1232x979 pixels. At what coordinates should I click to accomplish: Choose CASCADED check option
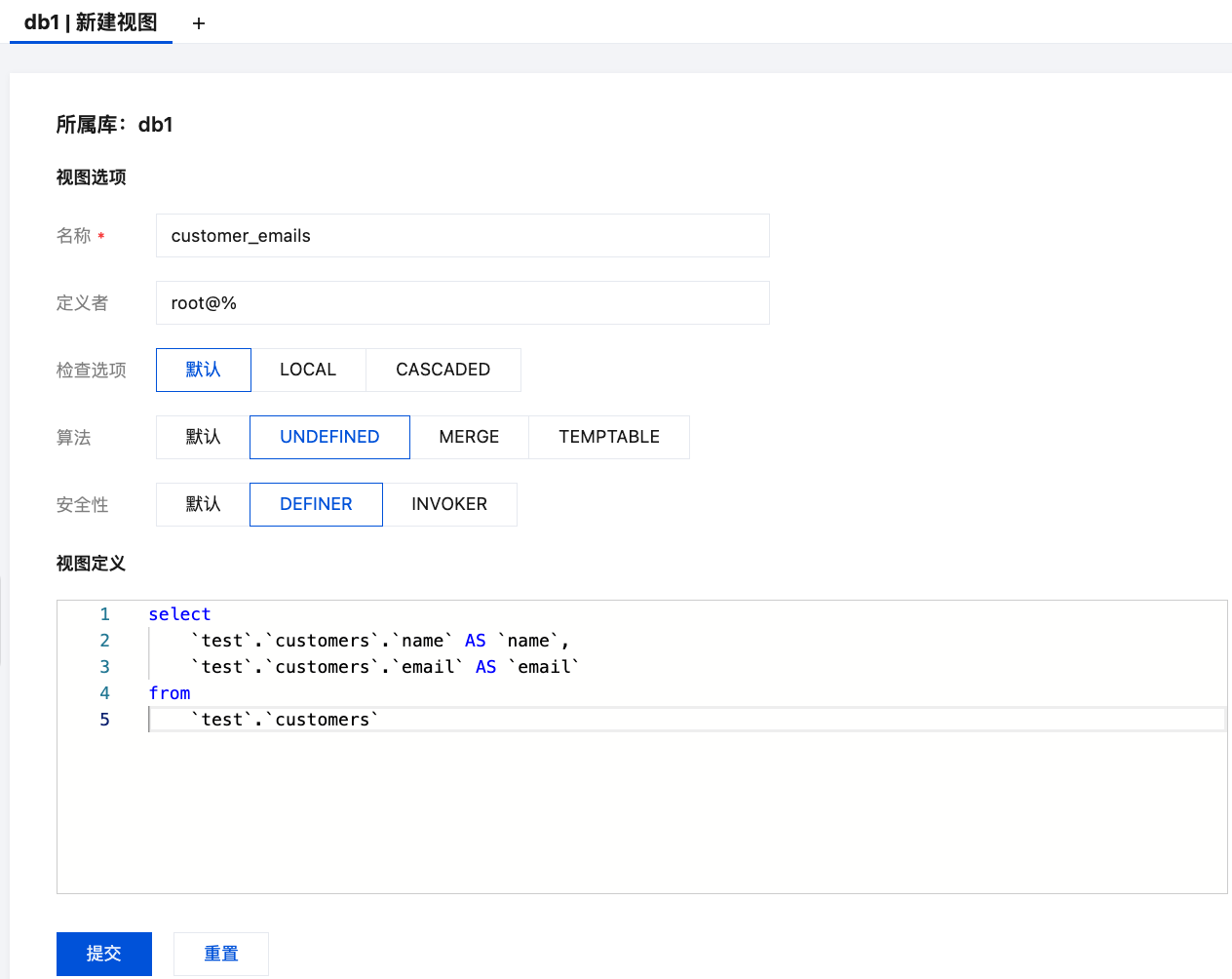pyautogui.click(x=443, y=371)
